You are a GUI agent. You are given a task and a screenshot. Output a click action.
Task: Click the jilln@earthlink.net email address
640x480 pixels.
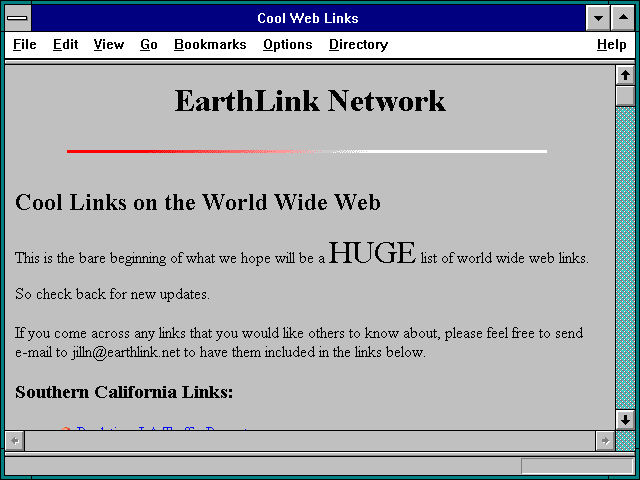click(x=126, y=352)
